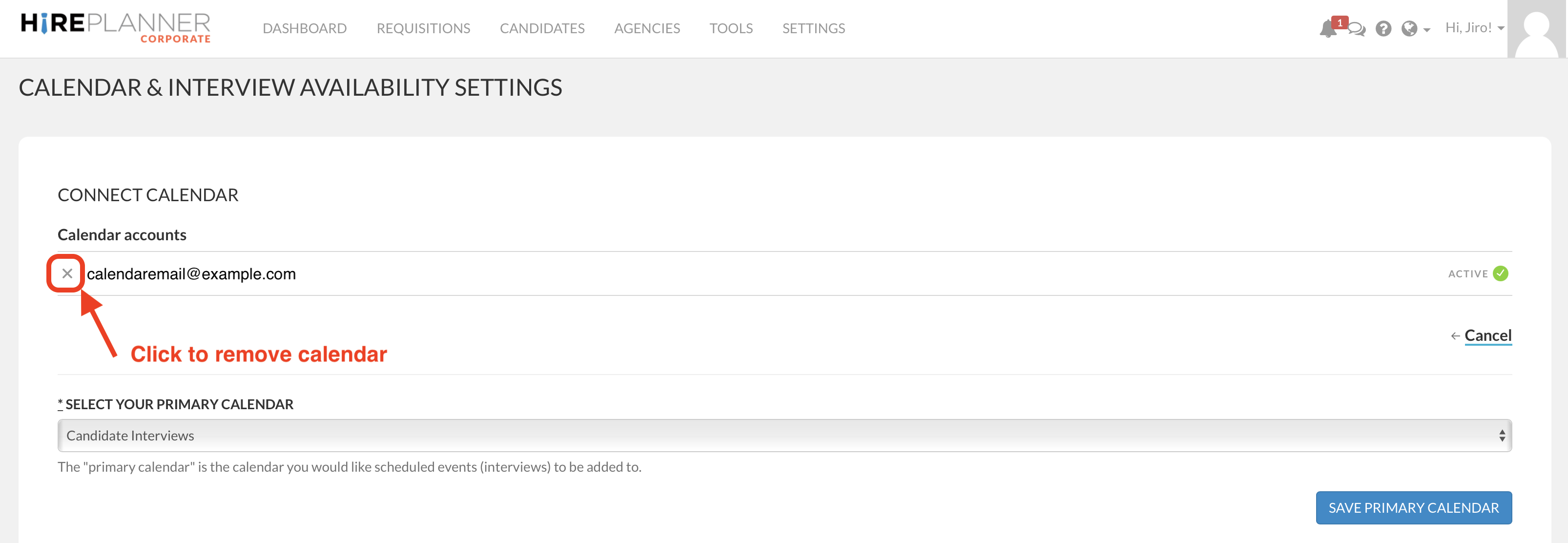Expand the primary calendar select box

point(784,435)
